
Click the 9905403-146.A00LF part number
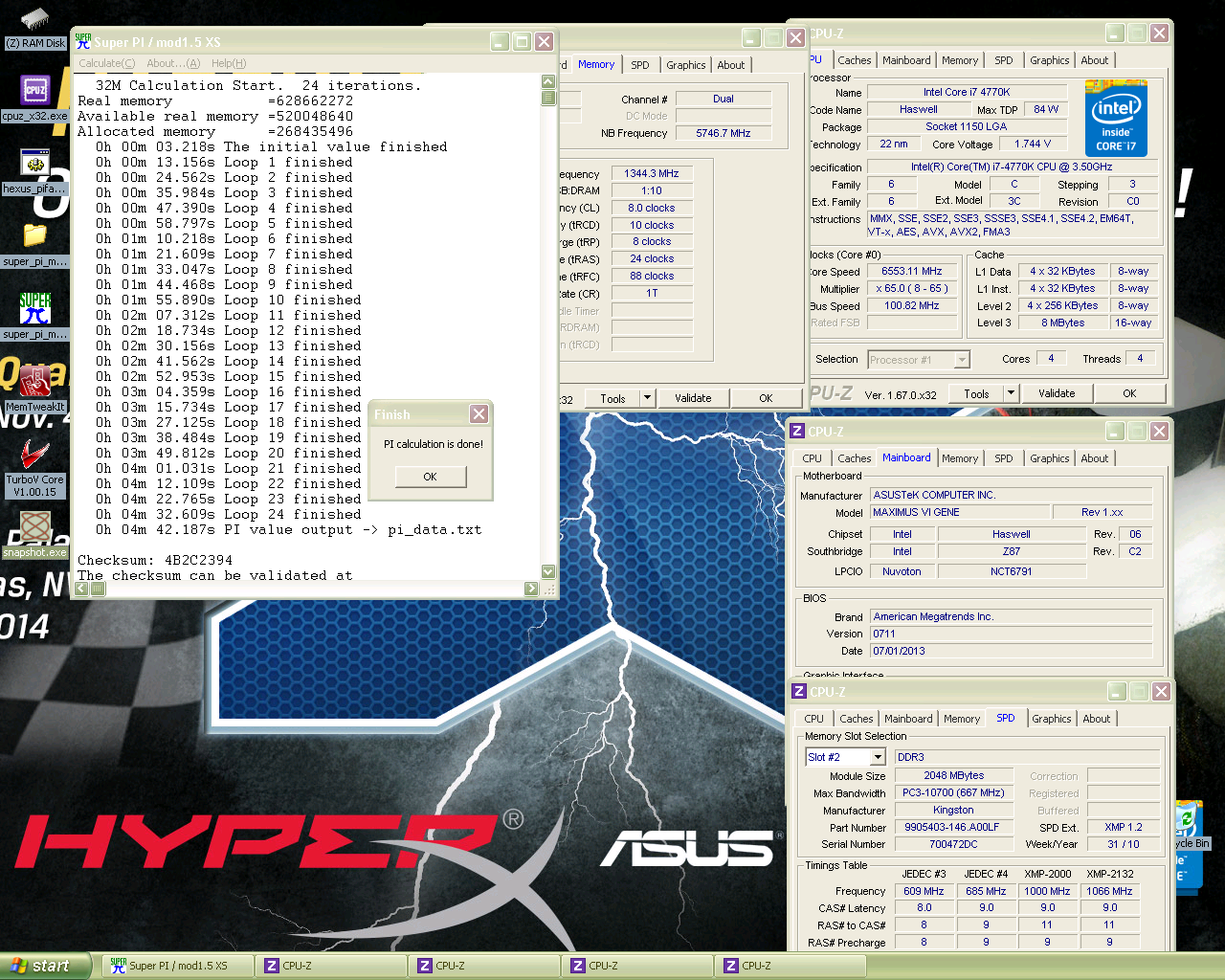click(x=952, y=827)
